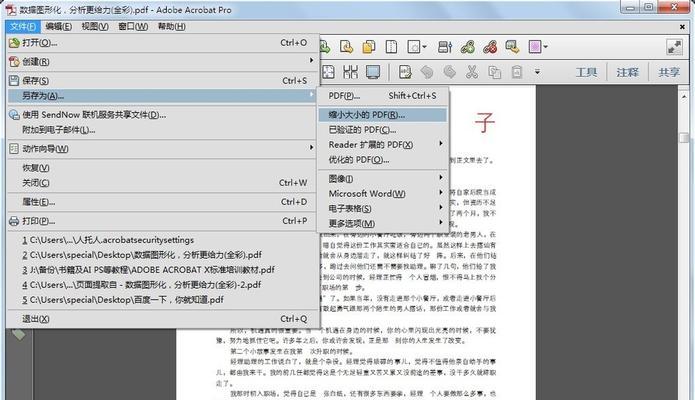Click the action wizard icon beside 动作向导(W)

coord(14,149)
